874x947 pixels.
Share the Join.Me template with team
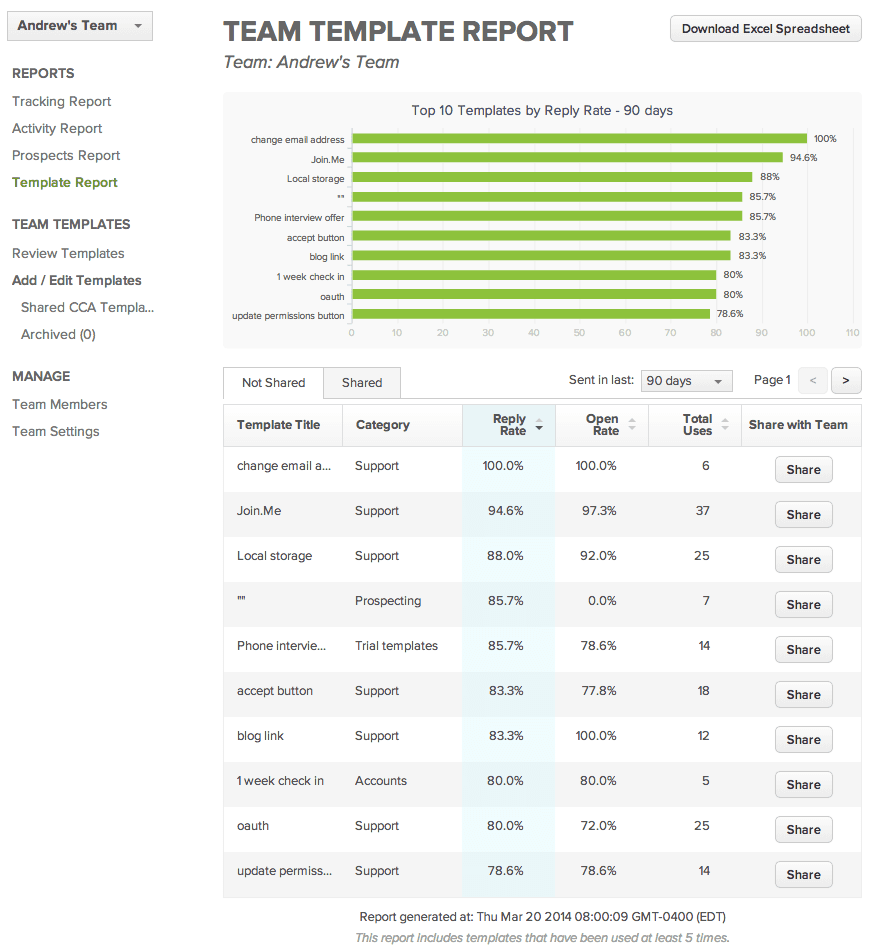click(x=803, y=515)
